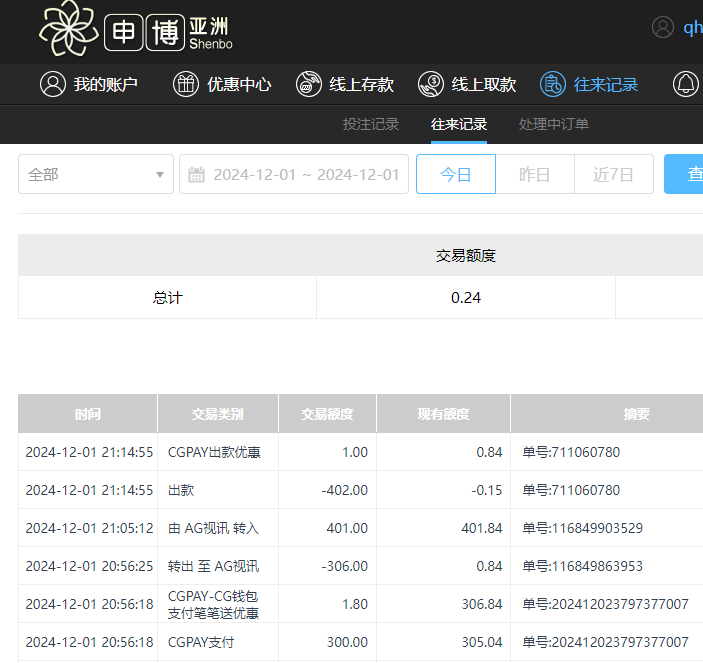Switch to the 处理中订单 tab
Image resolution: width=703 pixels, height=663 pixels.
553,125
